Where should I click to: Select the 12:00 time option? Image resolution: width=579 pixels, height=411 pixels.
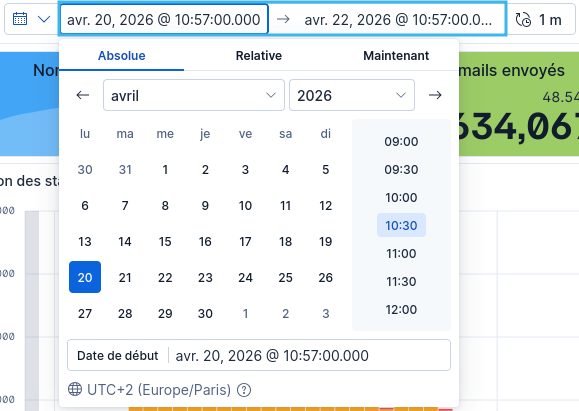click(401, 309)
